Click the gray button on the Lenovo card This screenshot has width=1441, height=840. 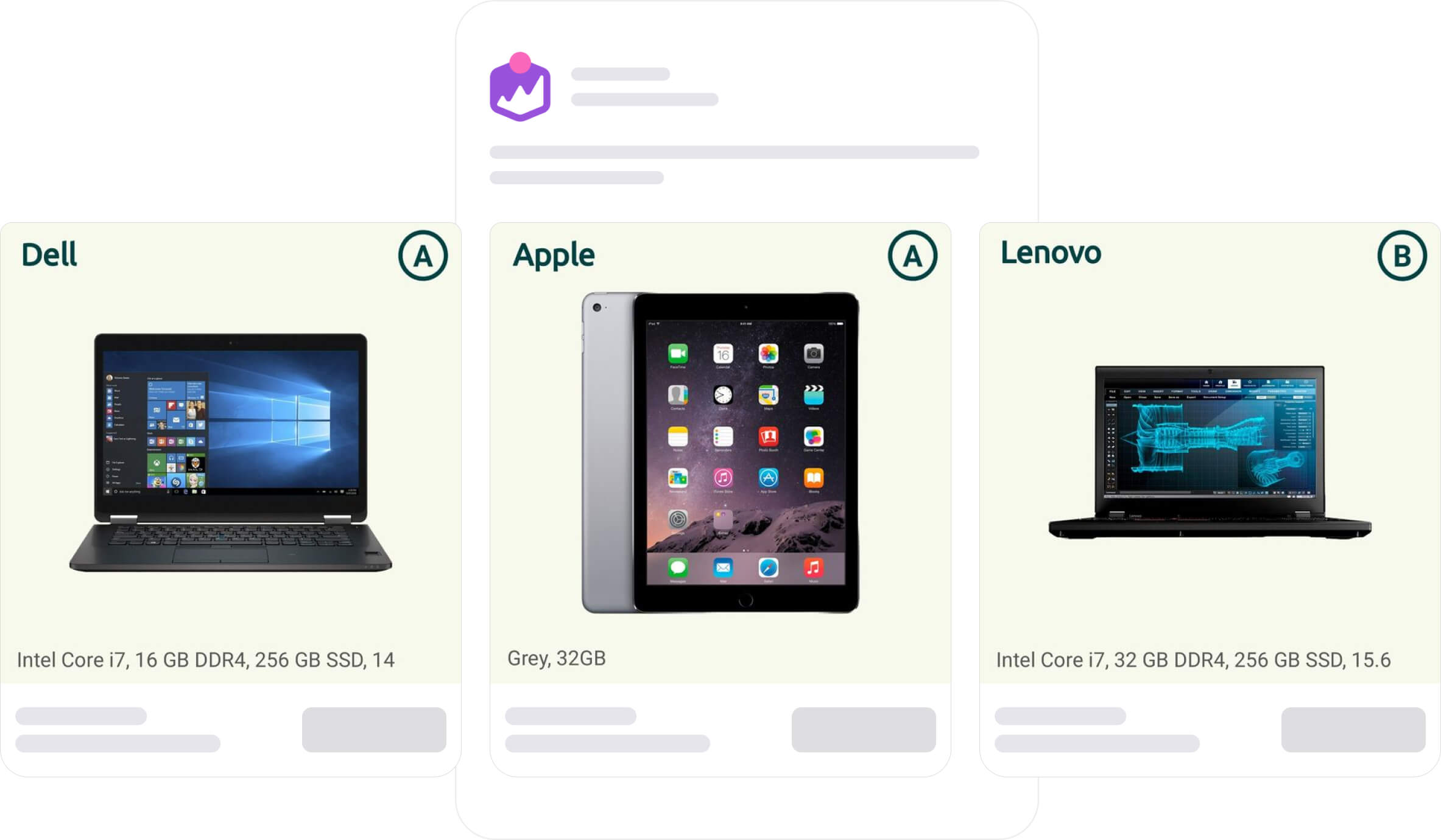click(1353, 729)
